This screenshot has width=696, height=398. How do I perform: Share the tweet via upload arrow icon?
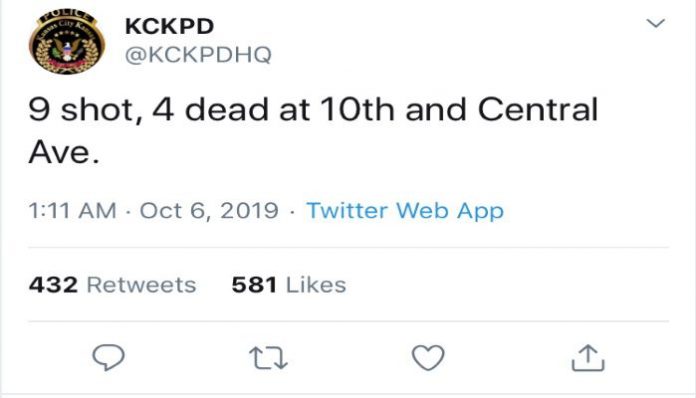[588, 357]
